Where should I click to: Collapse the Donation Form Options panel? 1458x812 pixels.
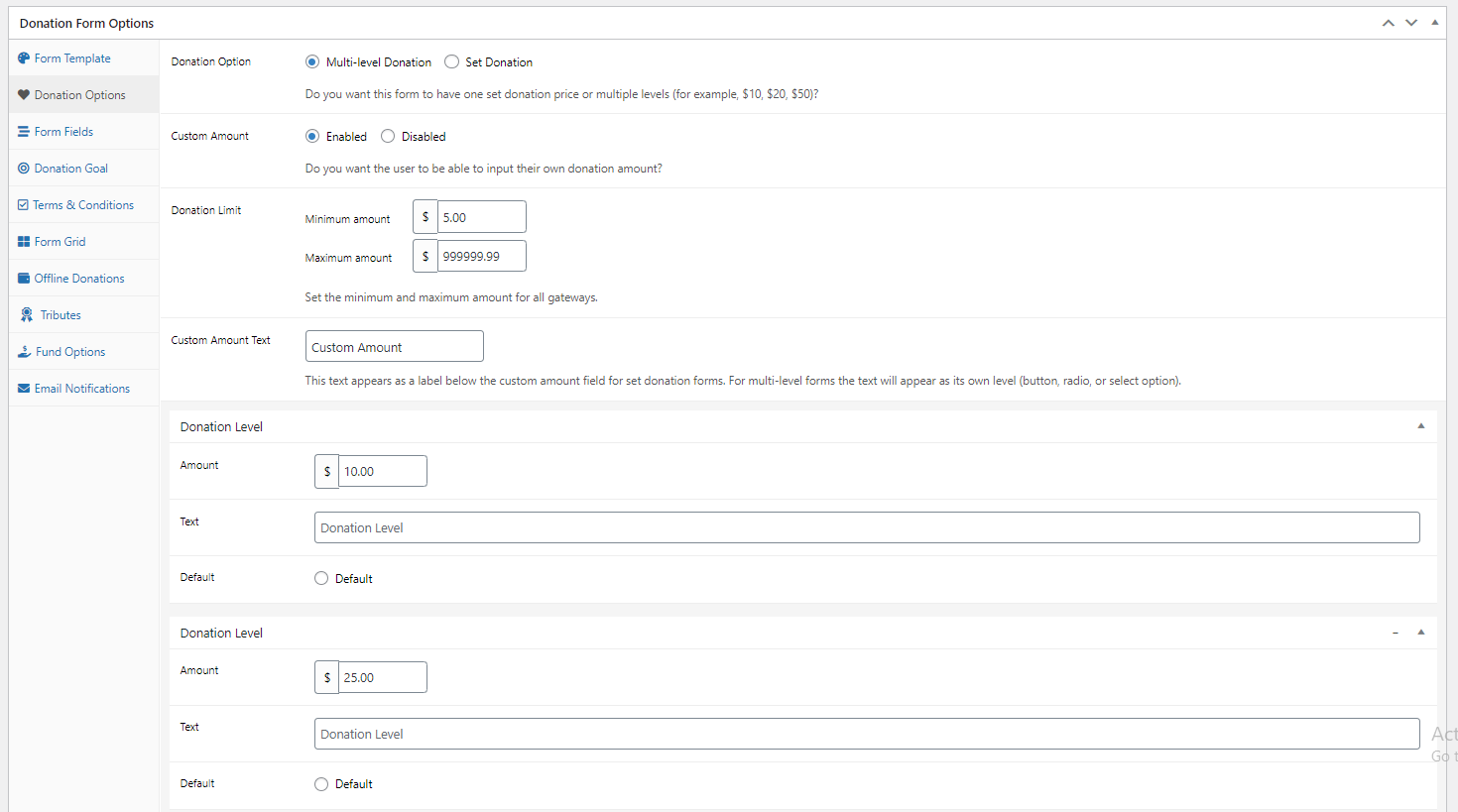1435,22
